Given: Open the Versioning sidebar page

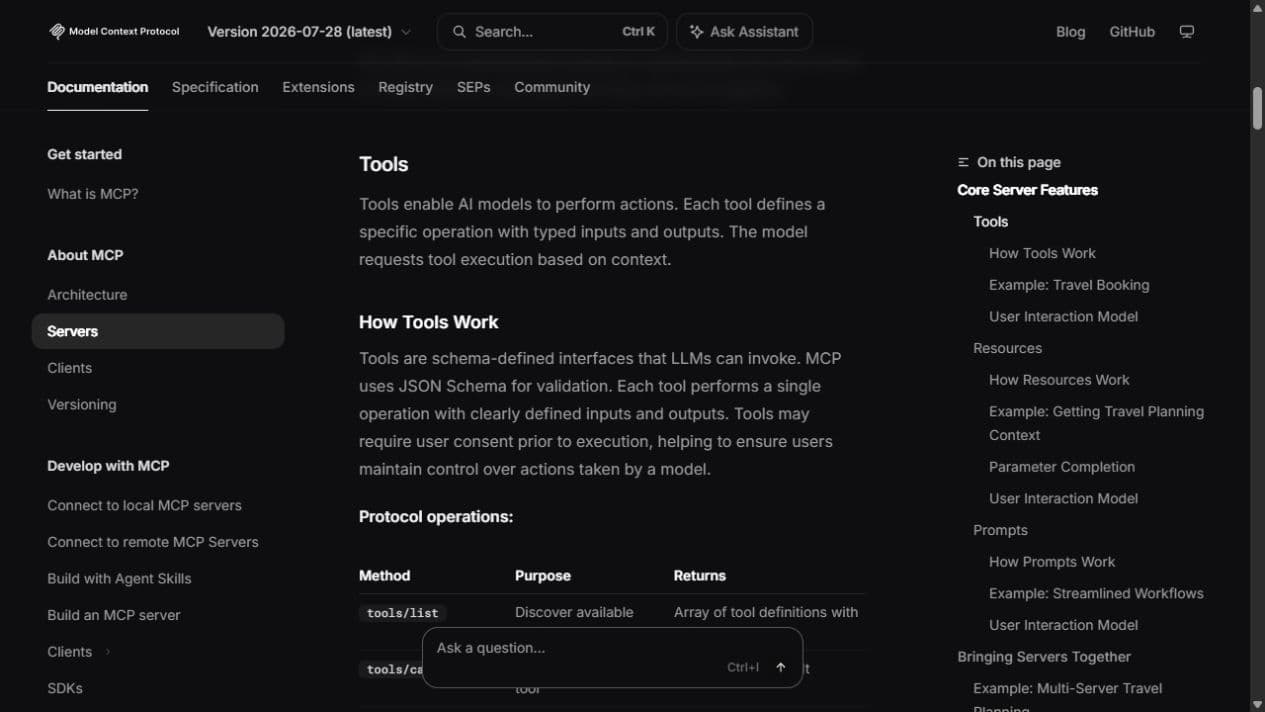Looking at the screenshot, I should [x=82, y=405].
